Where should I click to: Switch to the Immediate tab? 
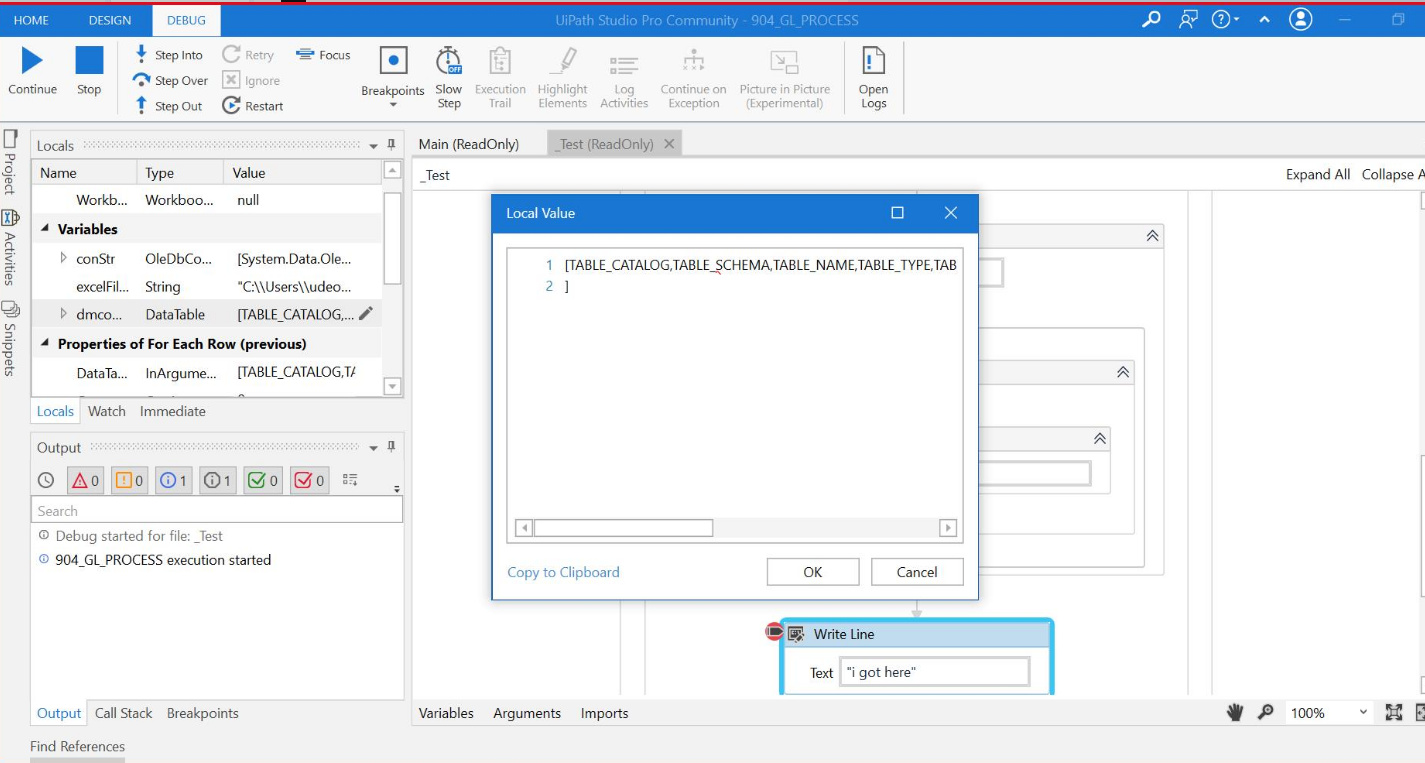(x=173, y=411)
